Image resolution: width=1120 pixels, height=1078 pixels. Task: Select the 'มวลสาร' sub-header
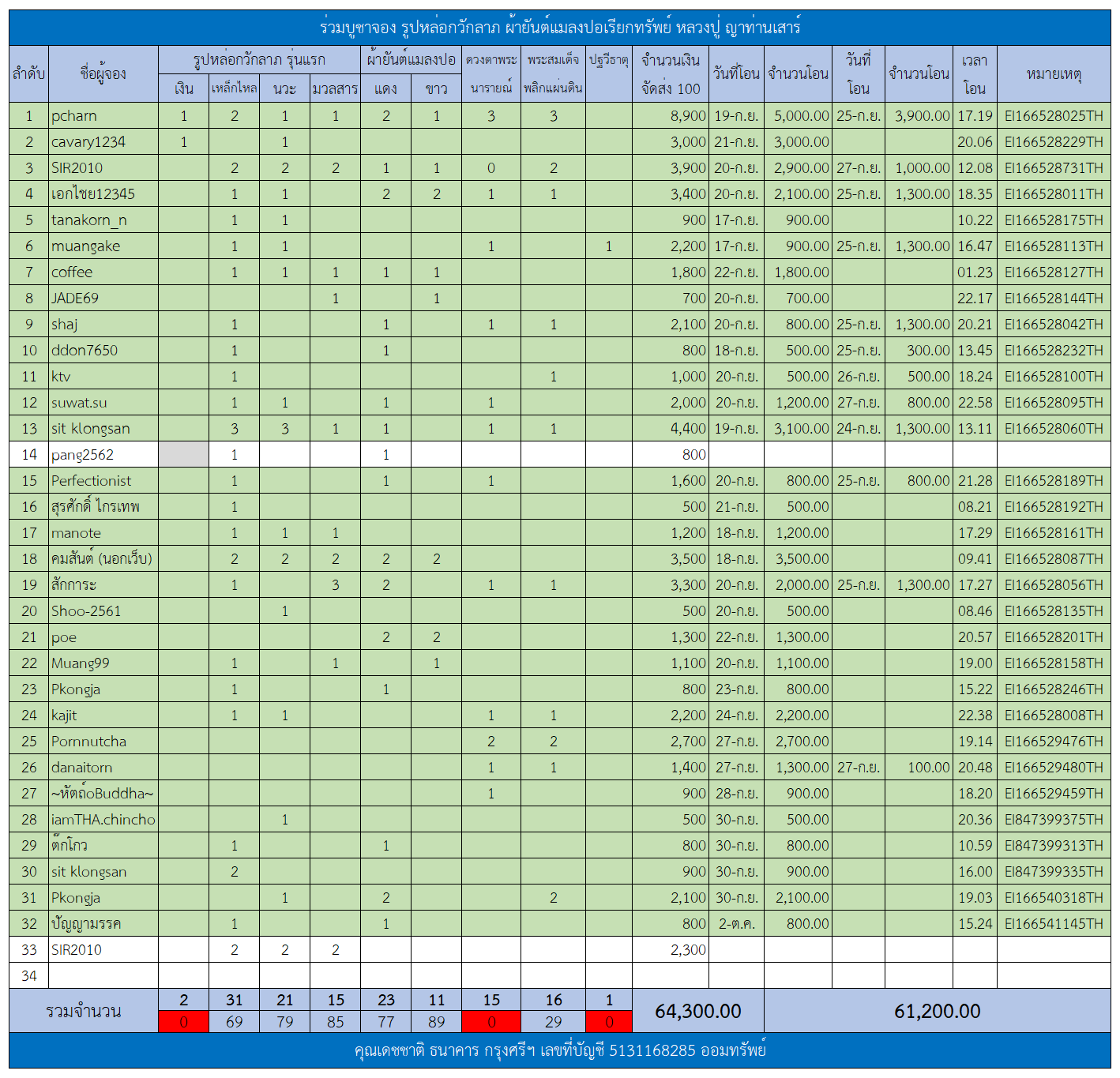coord(336,88)
